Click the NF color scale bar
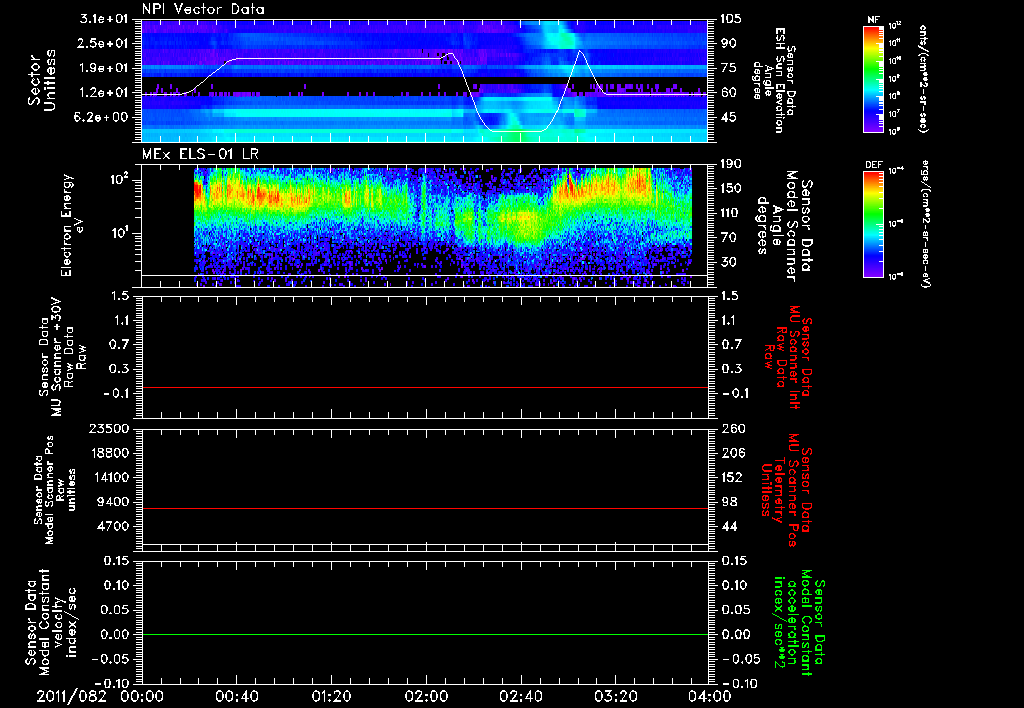 pos(874,79)
